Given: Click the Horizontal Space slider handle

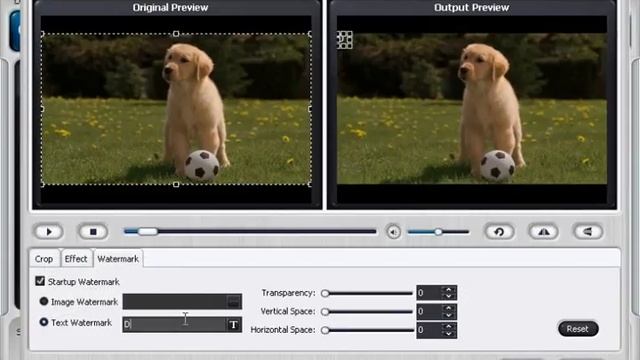Looking at the screenshot, I should click(325, 330).
